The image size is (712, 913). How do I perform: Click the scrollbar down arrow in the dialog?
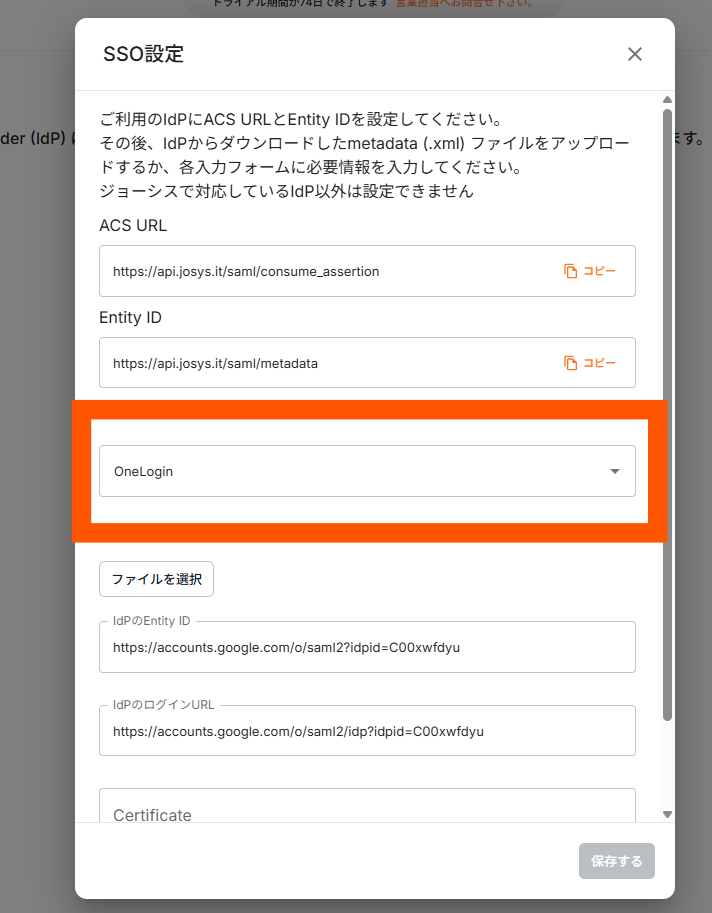pos(667,814)
